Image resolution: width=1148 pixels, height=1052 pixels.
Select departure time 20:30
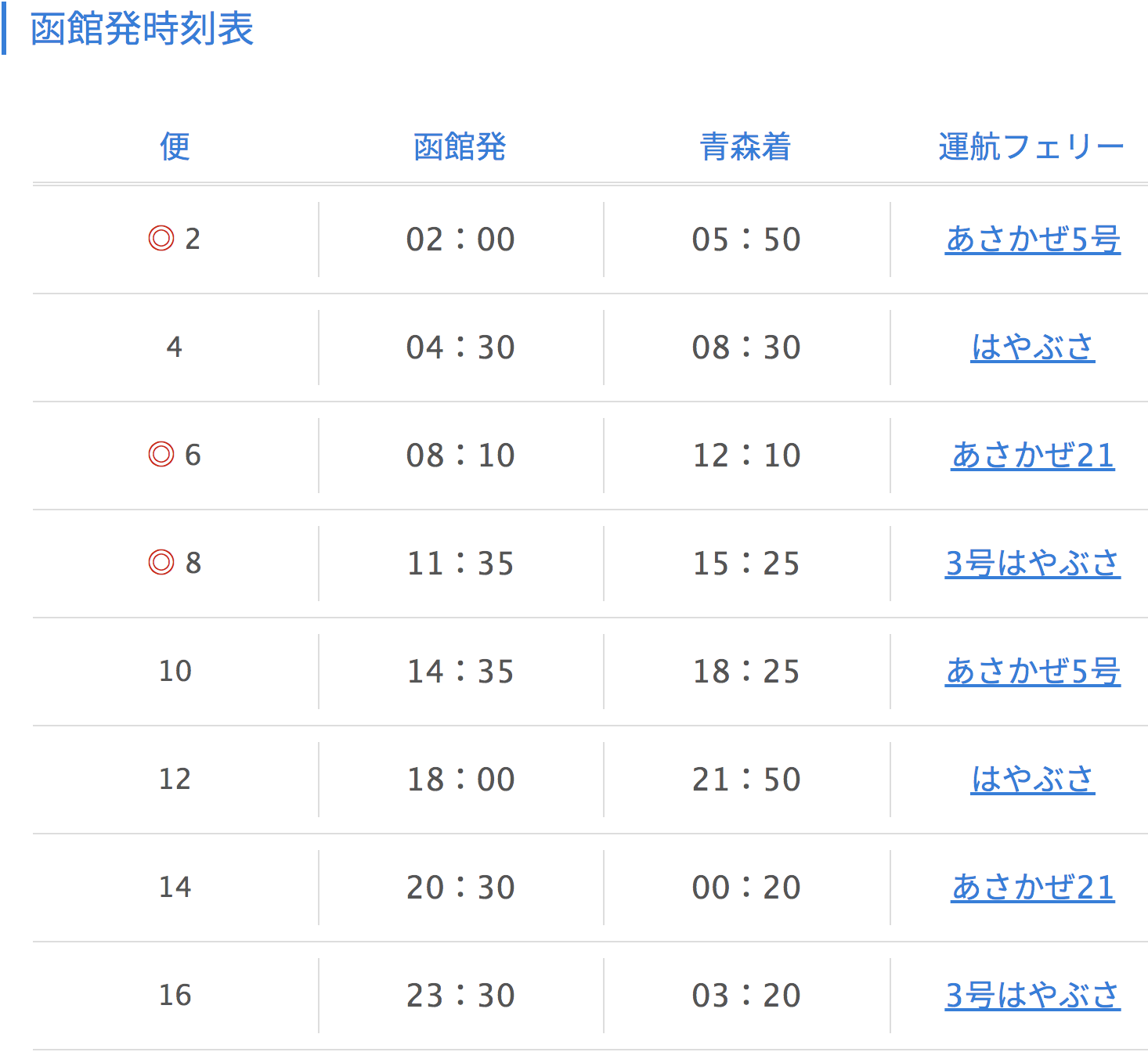click(460, 887)
